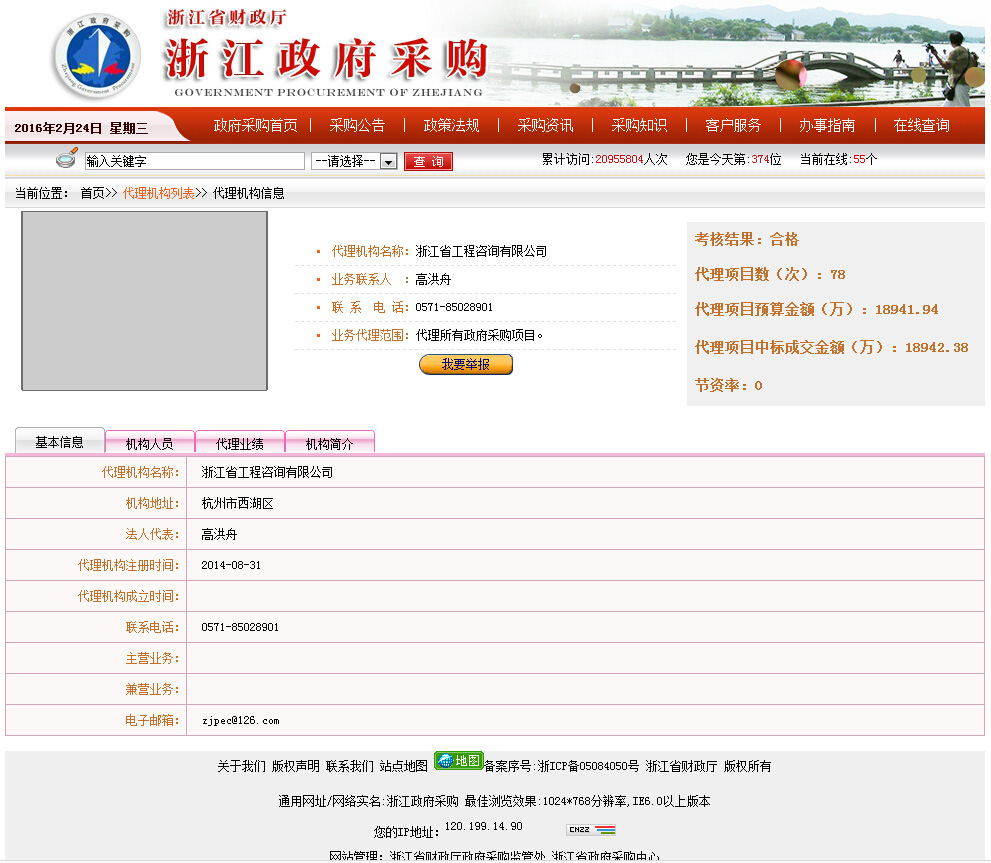The width and height of the screenshot is (991, 863).
Task: Open the 采购公告 navigation menu
Action: tap(357, 125)
